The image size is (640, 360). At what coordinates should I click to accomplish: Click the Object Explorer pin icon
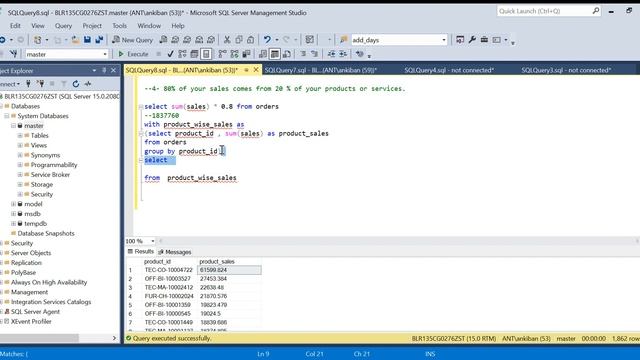[104, 70]
